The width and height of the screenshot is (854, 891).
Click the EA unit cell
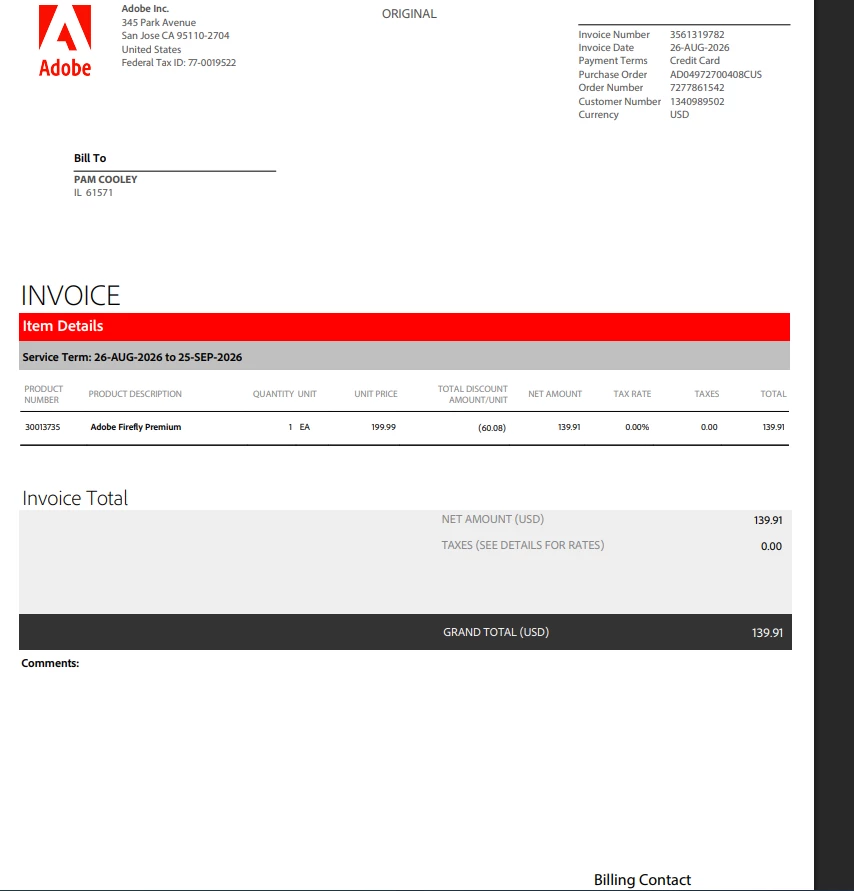(x=305, y=427)
